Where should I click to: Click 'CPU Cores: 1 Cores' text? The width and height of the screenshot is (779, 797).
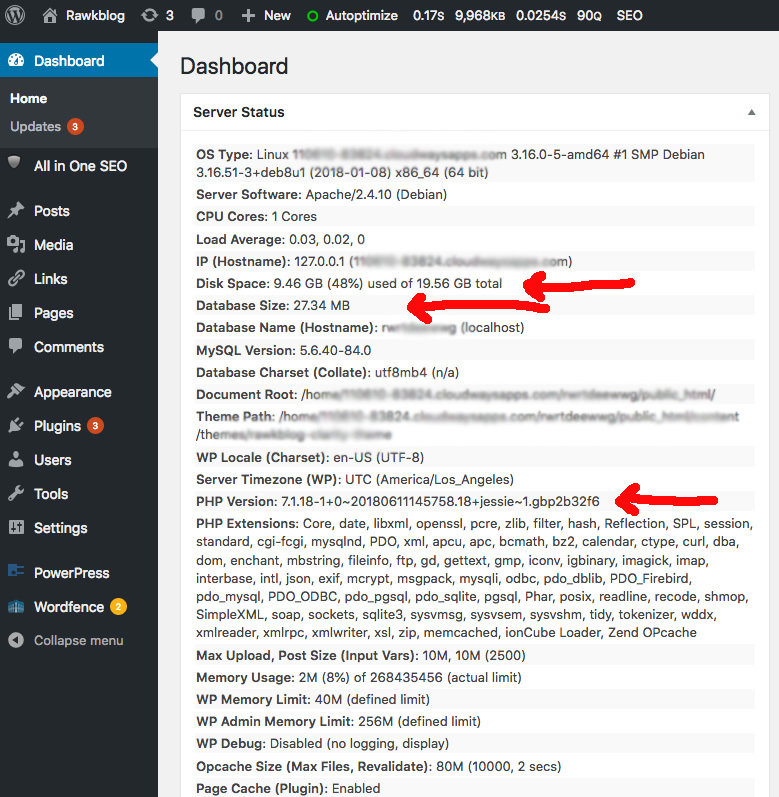point(256,217)
